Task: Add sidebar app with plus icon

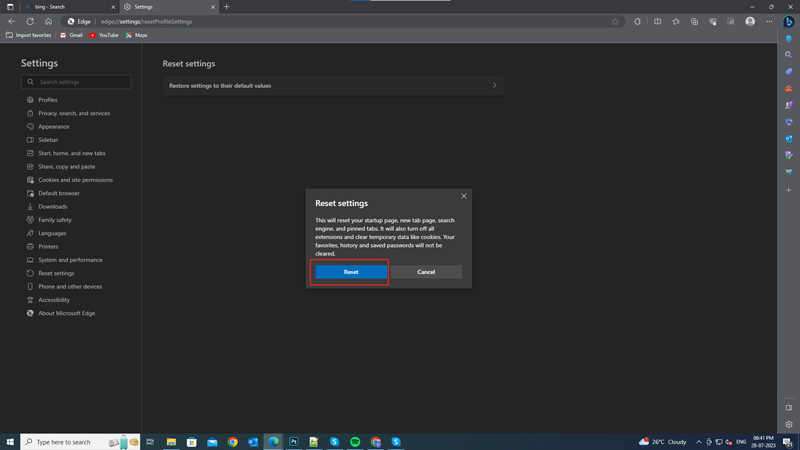Action: 789,190
